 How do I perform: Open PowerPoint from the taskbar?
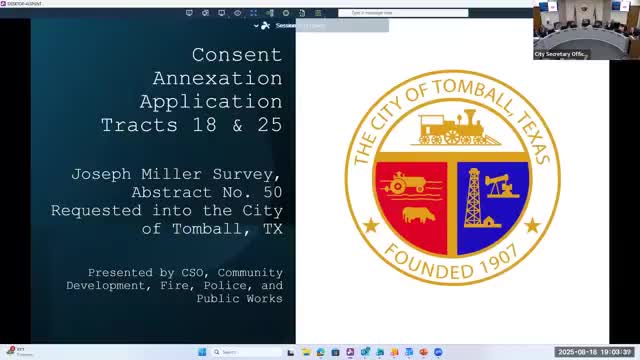pyautogui.click(x=424, y=352)
